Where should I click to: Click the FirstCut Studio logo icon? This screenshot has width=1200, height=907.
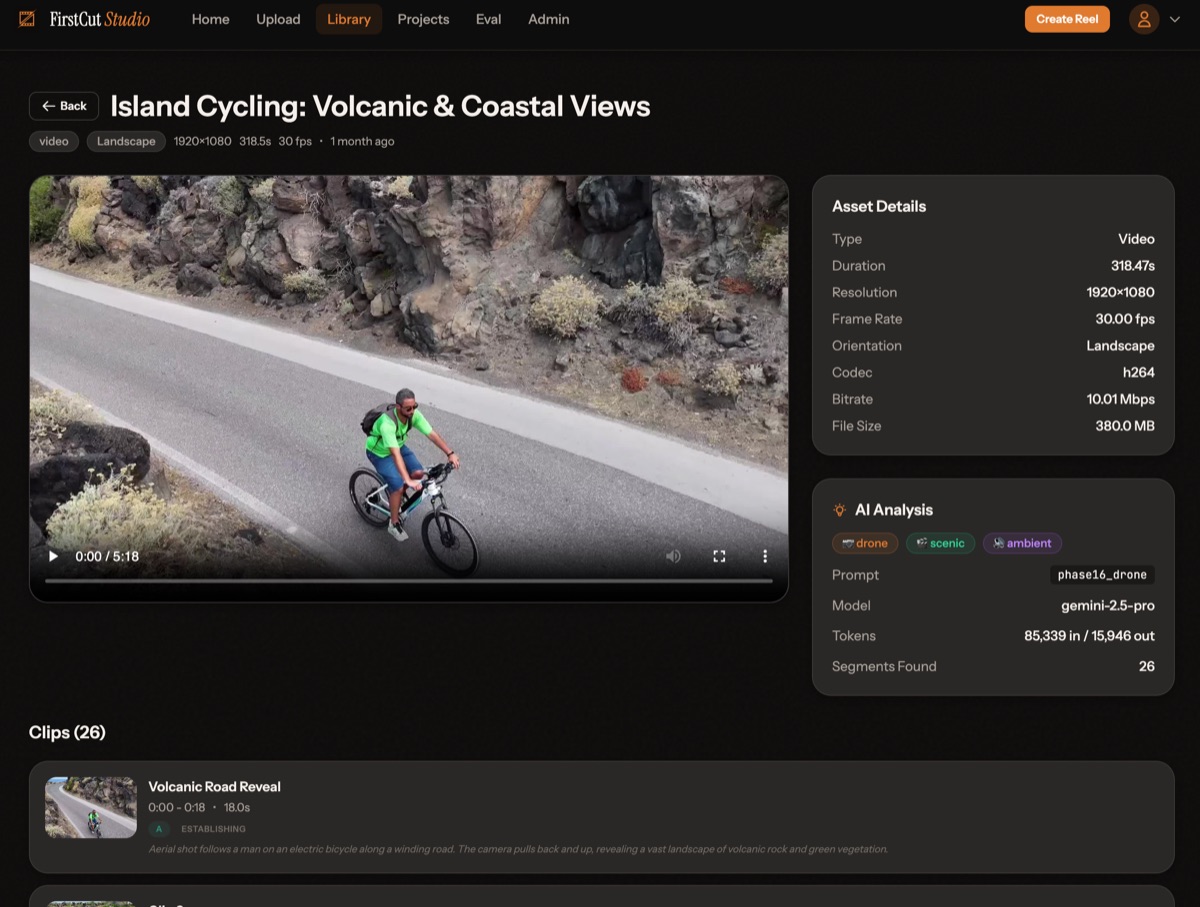tap(25, 18)
